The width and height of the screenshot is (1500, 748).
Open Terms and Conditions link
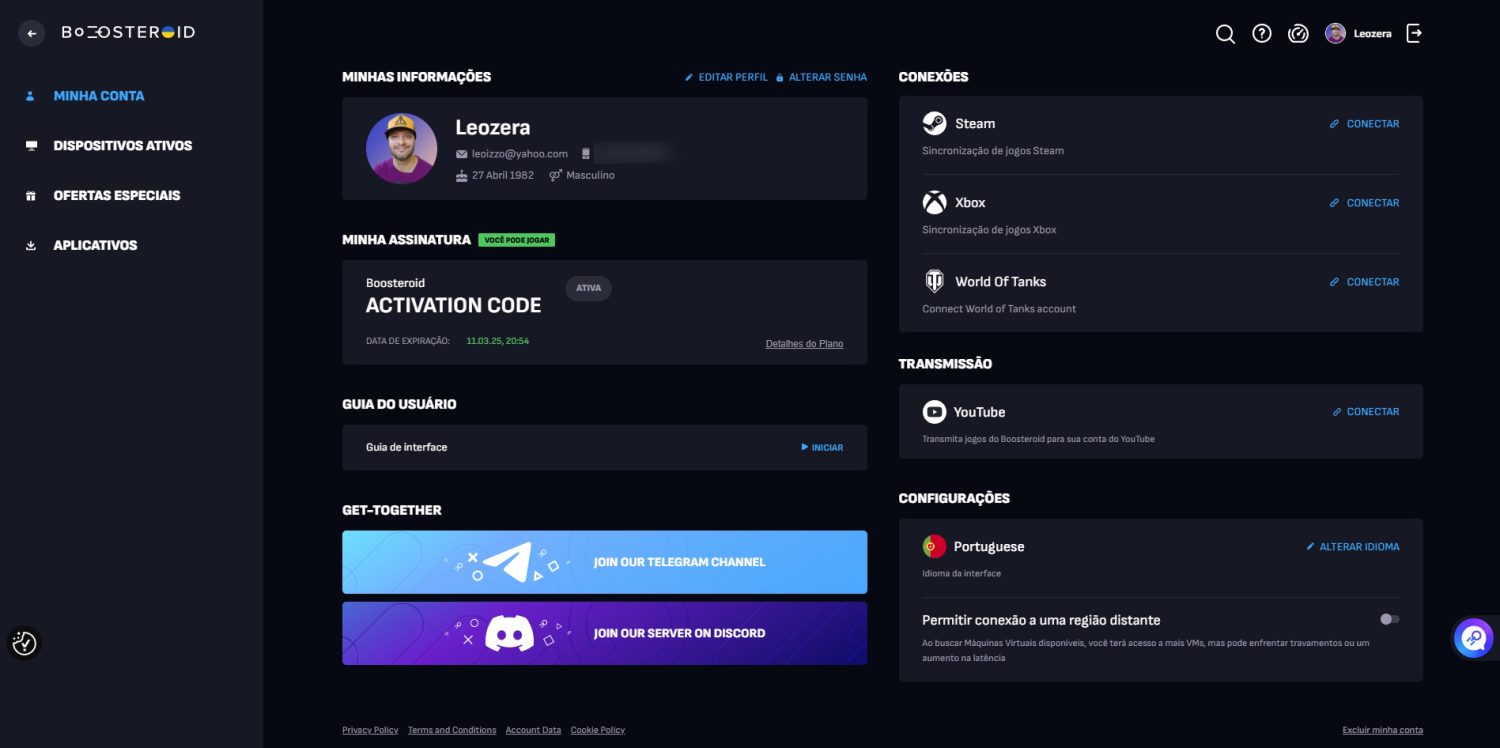coord(452,730)
